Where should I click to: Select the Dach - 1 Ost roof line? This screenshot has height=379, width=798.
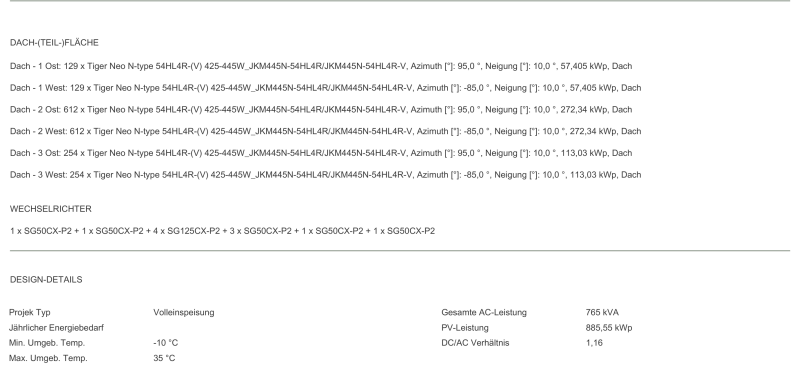pyautogui.click(x=321, y=66)
